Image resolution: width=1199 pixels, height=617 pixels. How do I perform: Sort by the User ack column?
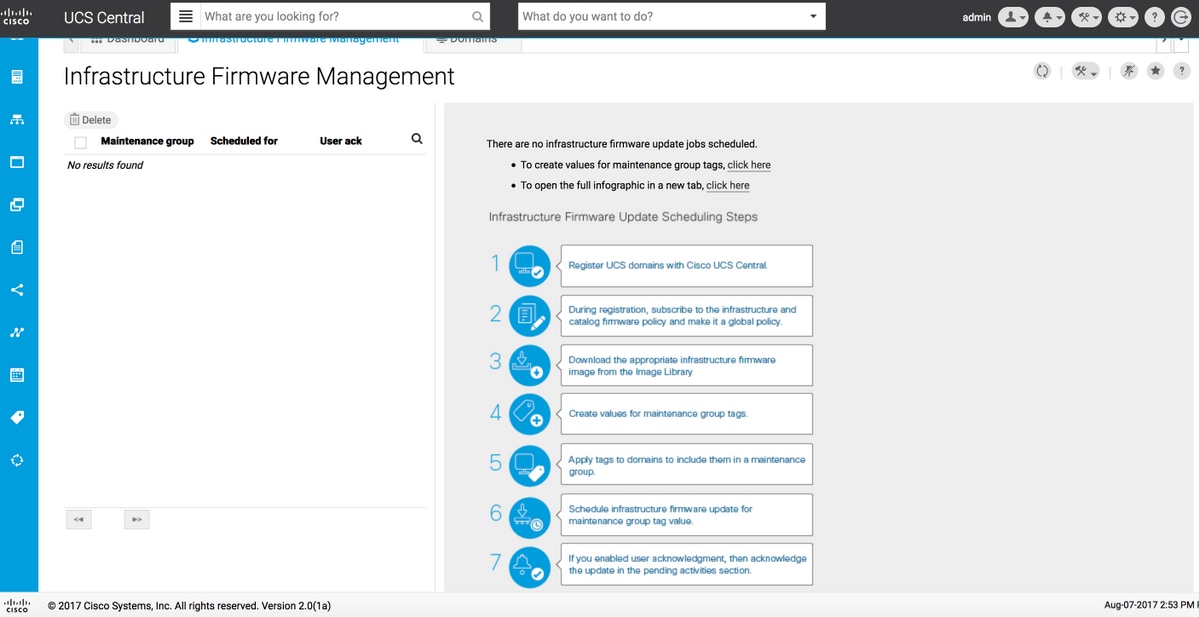point(341,141)
